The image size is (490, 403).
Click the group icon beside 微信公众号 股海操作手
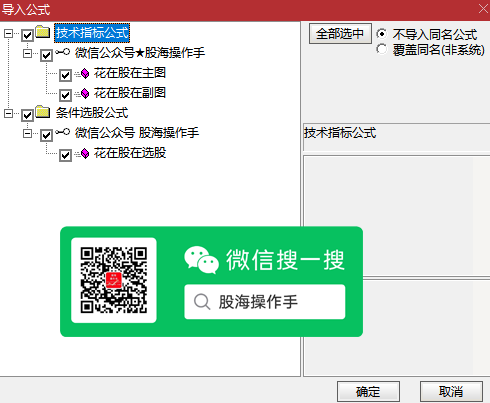(x=63, y=132)
